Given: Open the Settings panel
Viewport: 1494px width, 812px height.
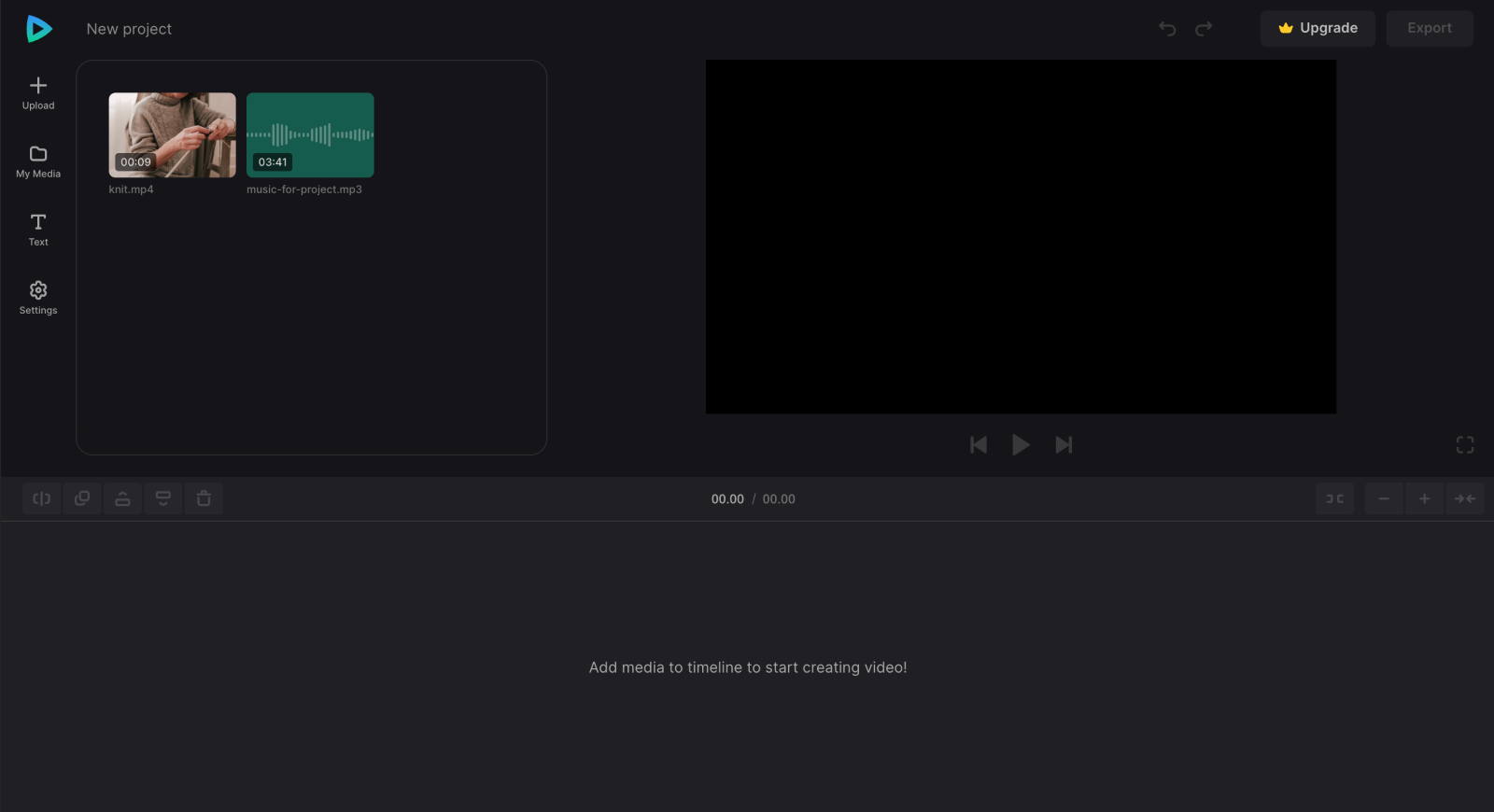Looking at the screenshot, I should click(38, 298).
